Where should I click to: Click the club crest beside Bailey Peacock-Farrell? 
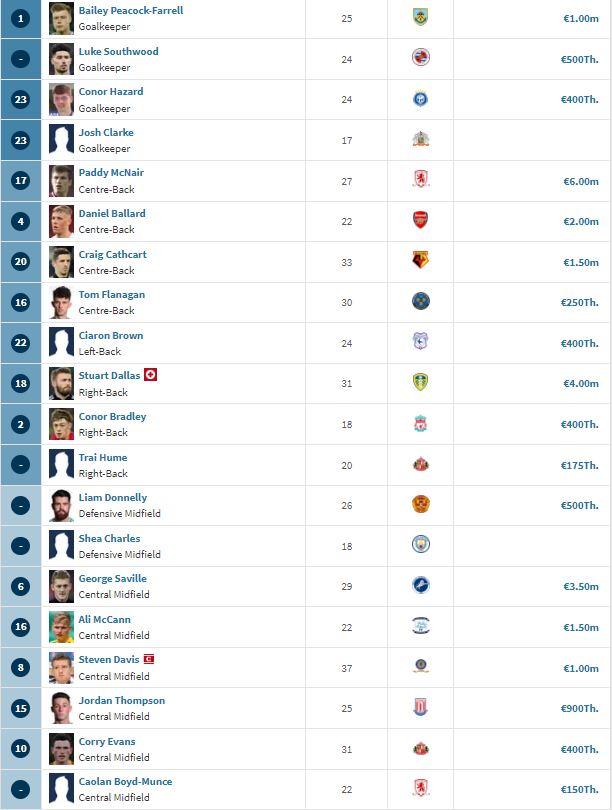[x=420, y=17]
